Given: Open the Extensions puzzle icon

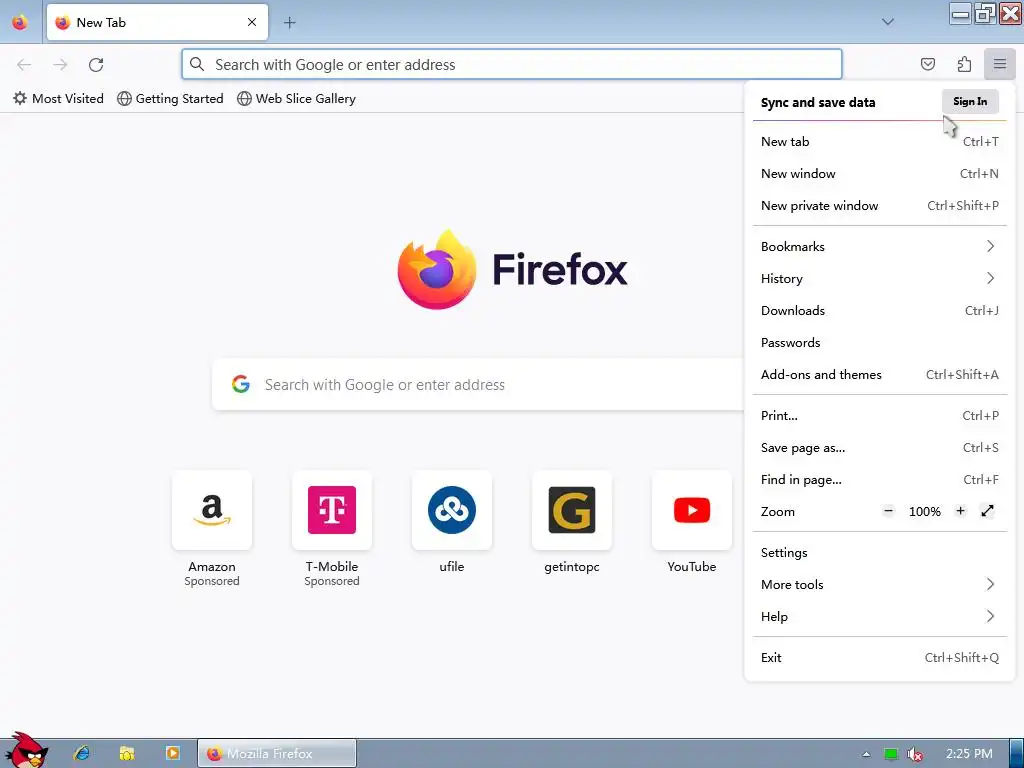Looking at the screenshot, I should pos(964,64).
